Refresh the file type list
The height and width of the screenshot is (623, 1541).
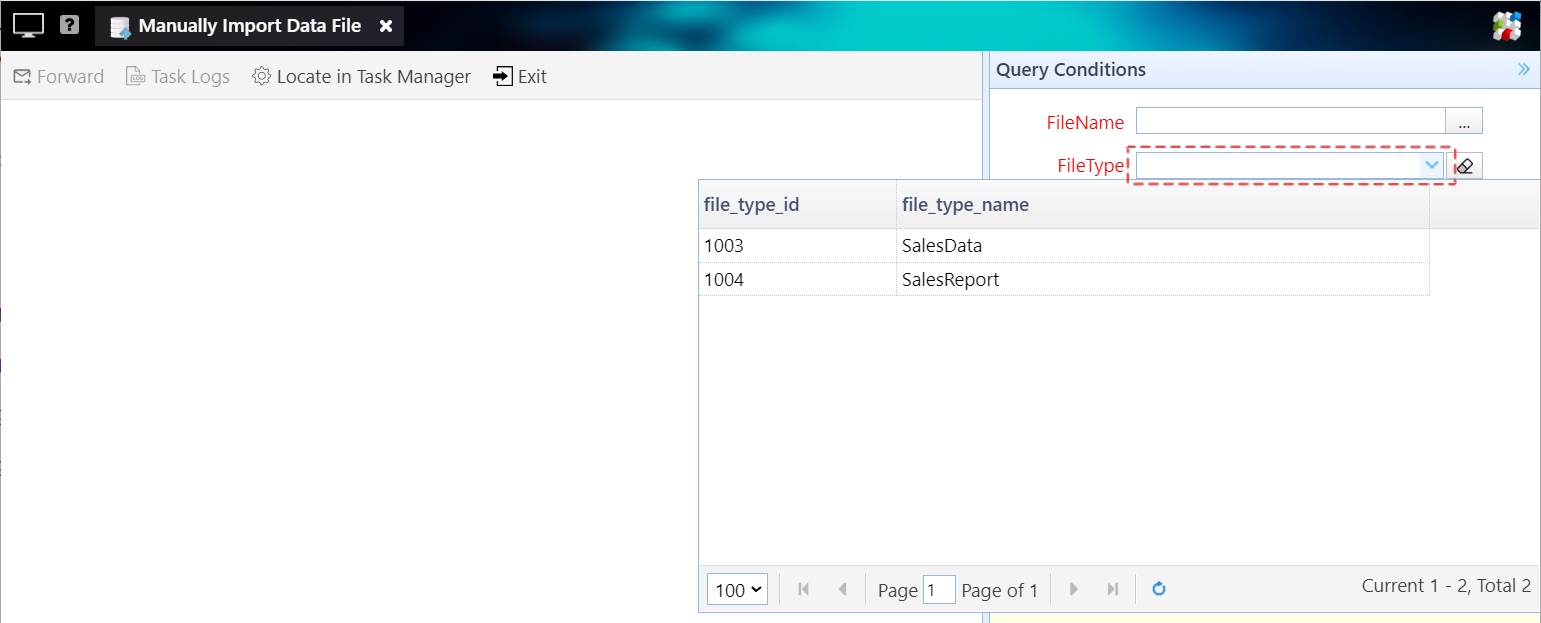1159,589
